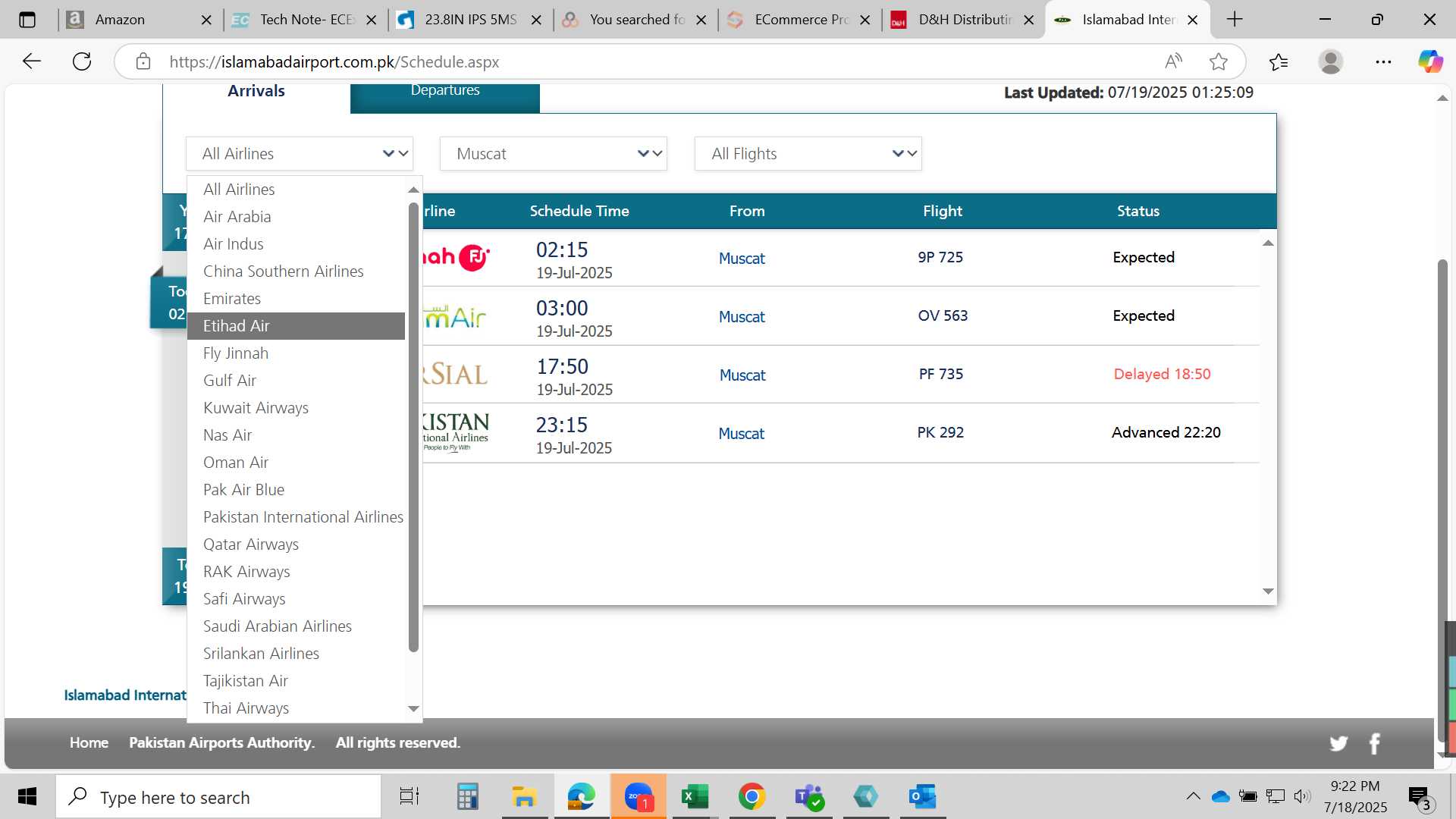Image resolution: width=1456 pixels, height=819 pixels.
Task: Close the Amazon tab
Action: [206, 20]
